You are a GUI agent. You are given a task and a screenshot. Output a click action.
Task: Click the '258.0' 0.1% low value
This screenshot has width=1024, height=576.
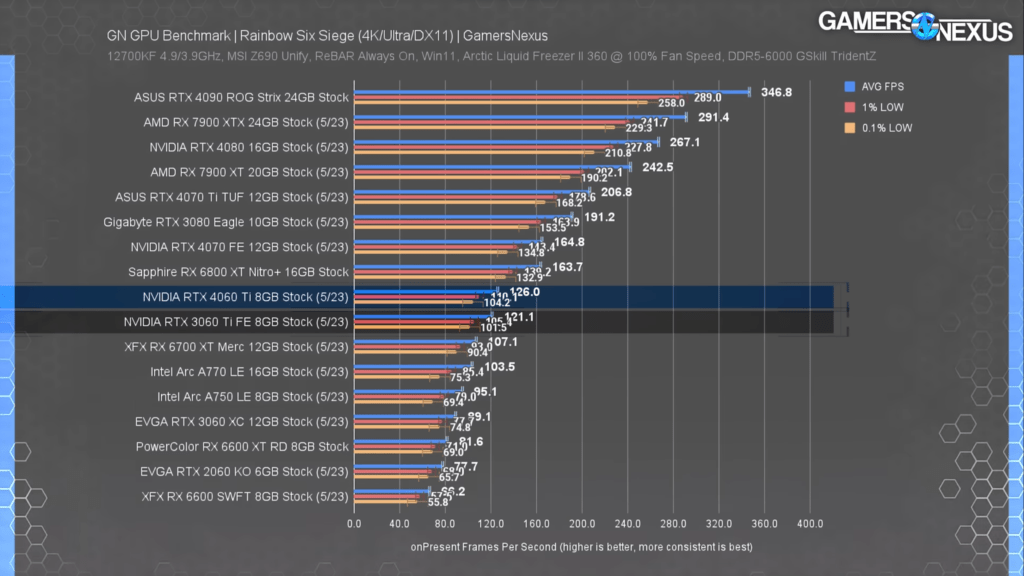tap(671, 103)
